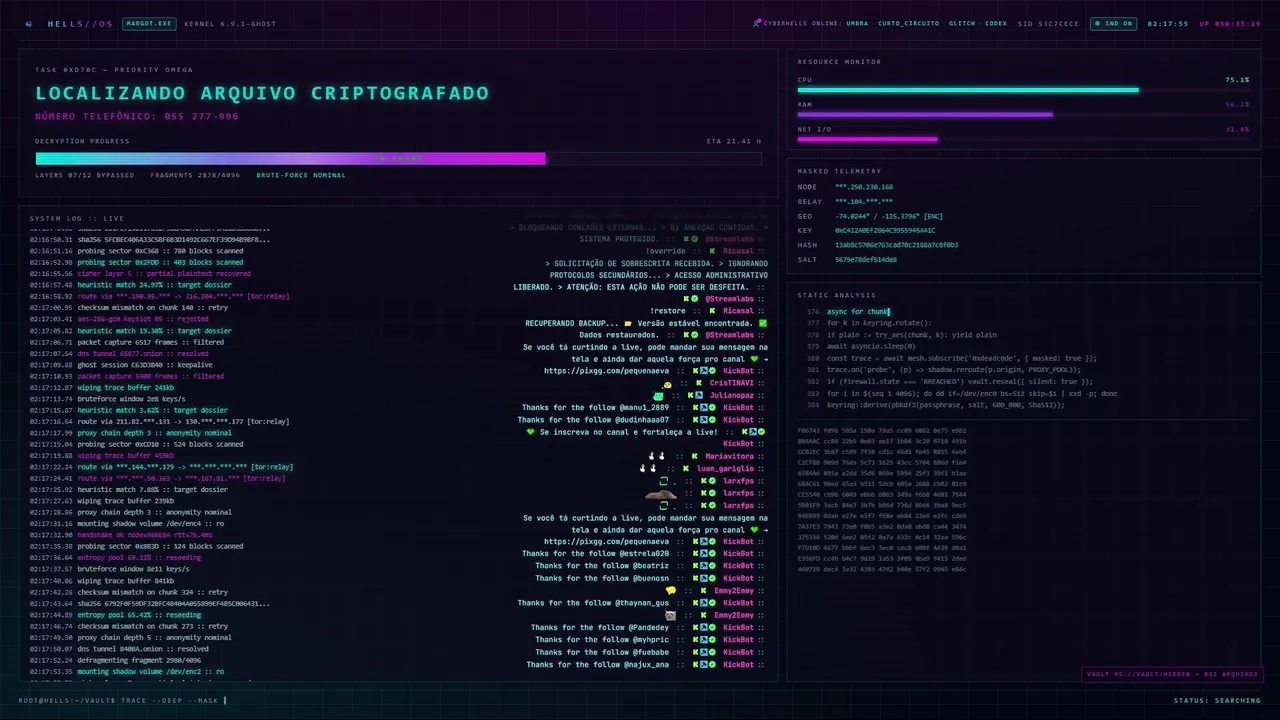Toggle the SND ON sound switch

click(1112, 23)
